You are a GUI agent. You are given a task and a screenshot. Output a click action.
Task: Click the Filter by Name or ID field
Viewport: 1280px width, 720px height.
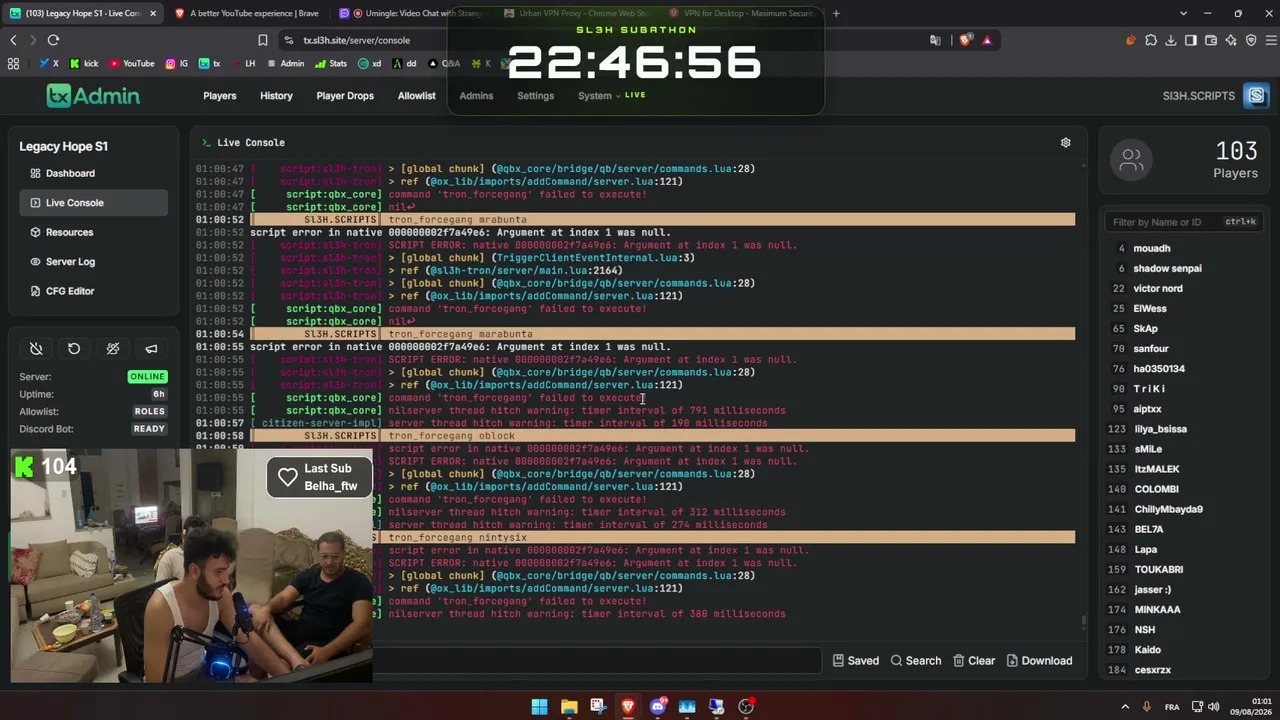coord(1184,222)
